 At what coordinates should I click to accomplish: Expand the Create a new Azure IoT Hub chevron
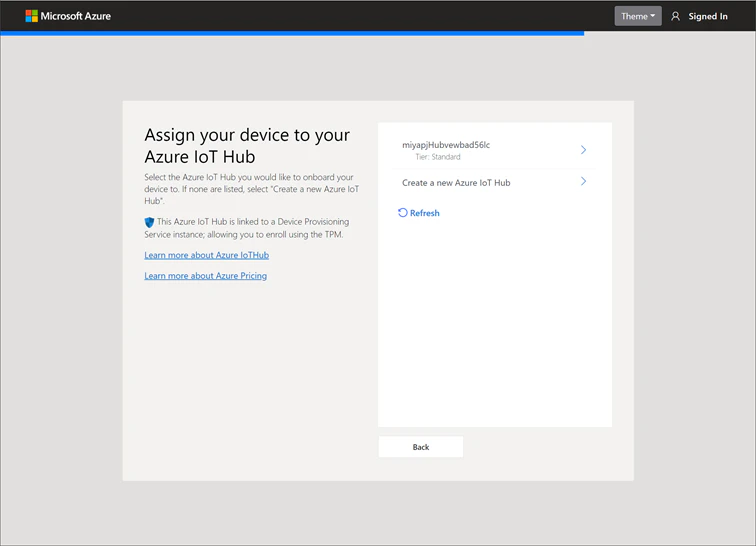pyautogui.click(x=583, y=182)
